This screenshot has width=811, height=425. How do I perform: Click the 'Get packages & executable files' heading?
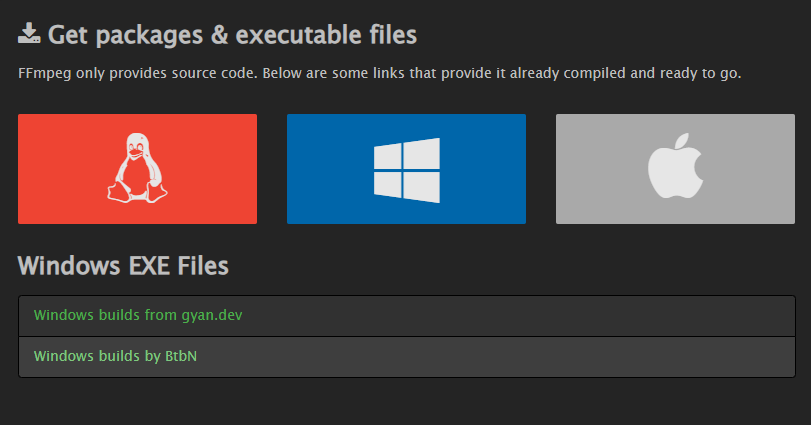coord(232,35)
